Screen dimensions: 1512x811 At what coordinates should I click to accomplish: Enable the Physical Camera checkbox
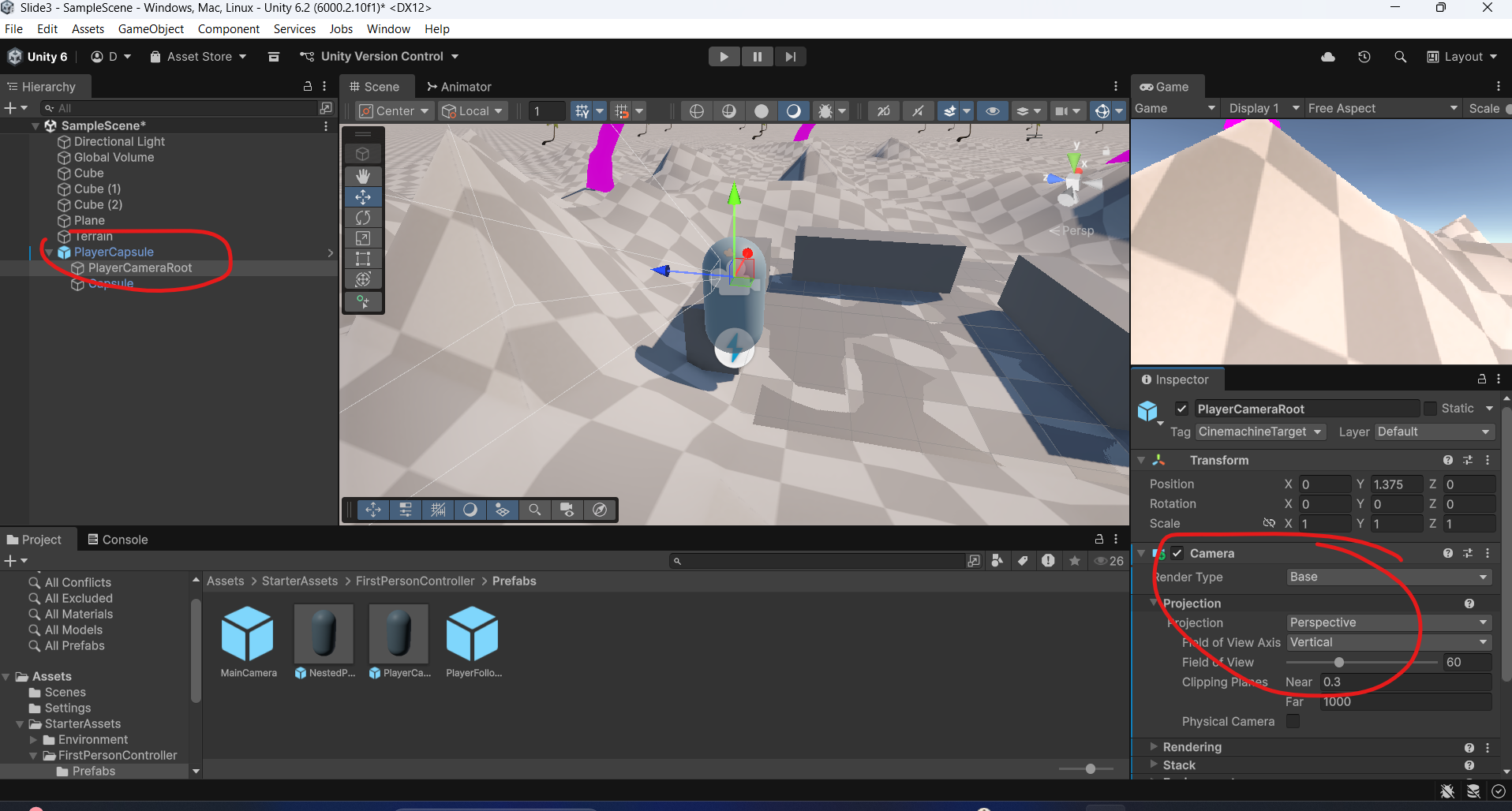click(x=1293, y=720)
